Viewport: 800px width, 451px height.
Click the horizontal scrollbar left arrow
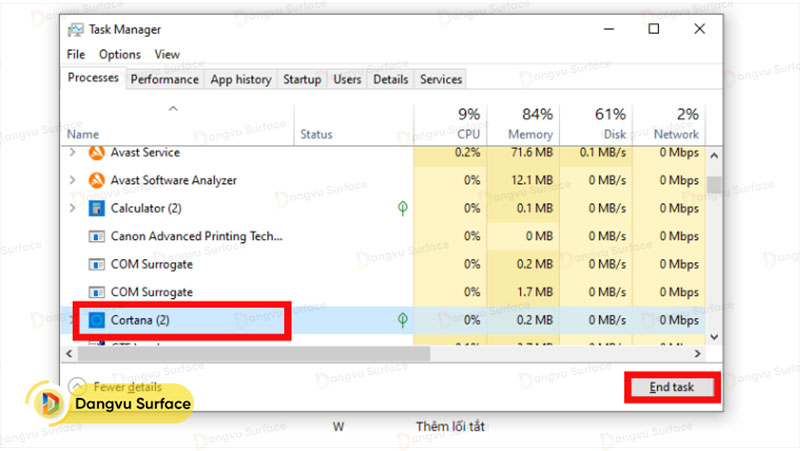tap(69, 354)
